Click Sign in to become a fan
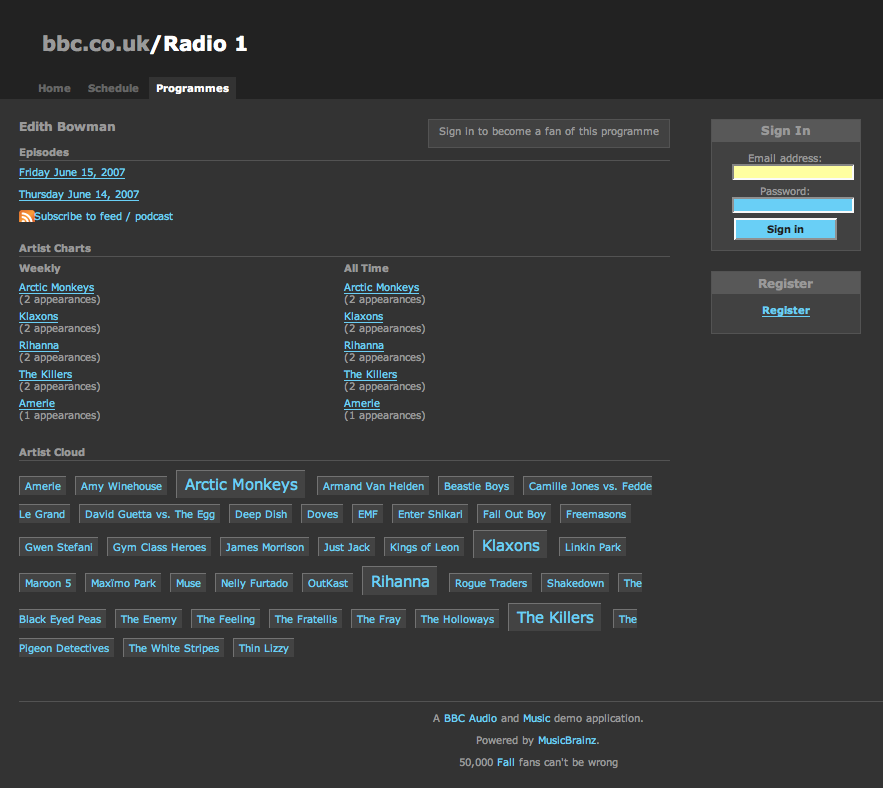This screenshot has height=788, width=883. pos(548,132)
